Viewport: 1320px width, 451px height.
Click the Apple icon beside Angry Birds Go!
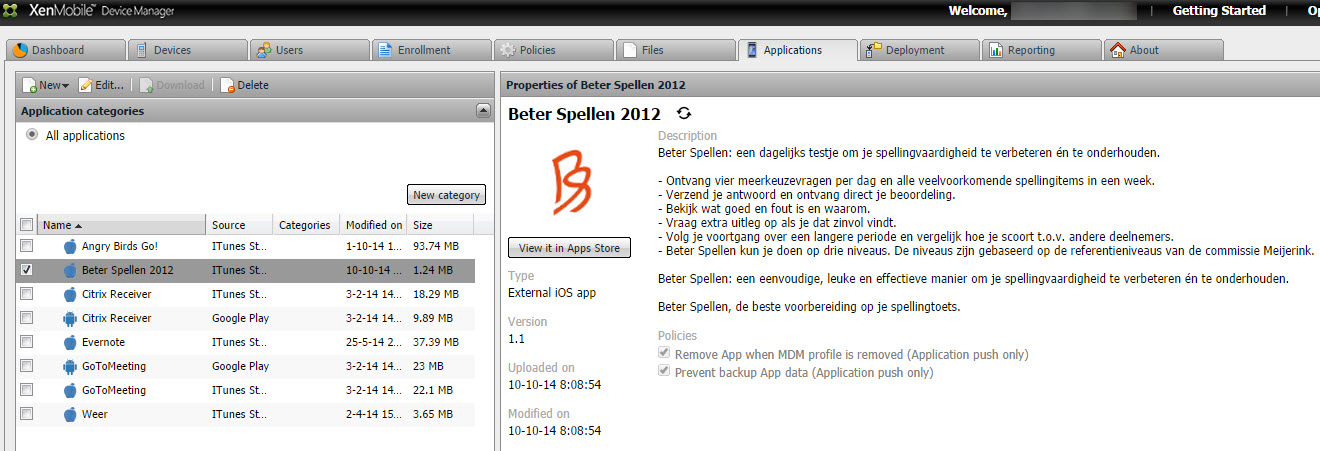[x=69, y=246]
